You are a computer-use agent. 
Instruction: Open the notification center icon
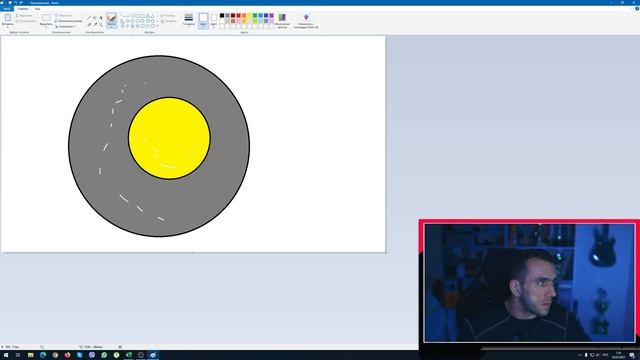coord(632,356)
